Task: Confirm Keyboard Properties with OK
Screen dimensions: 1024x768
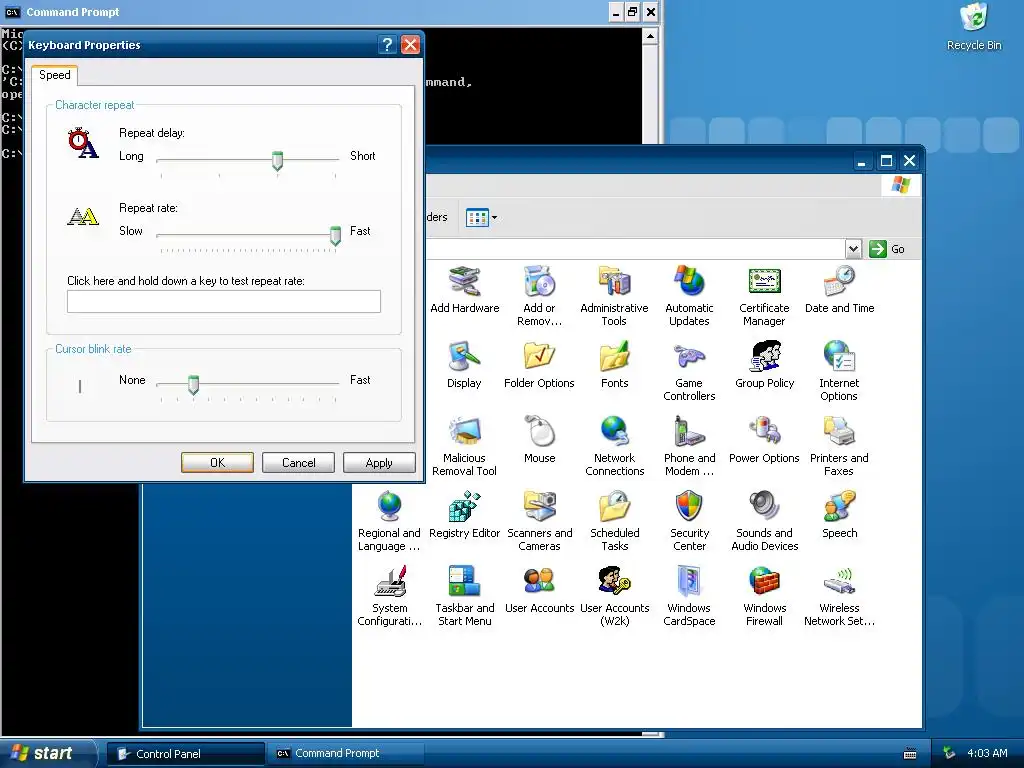Action: [x=217, y=462]
